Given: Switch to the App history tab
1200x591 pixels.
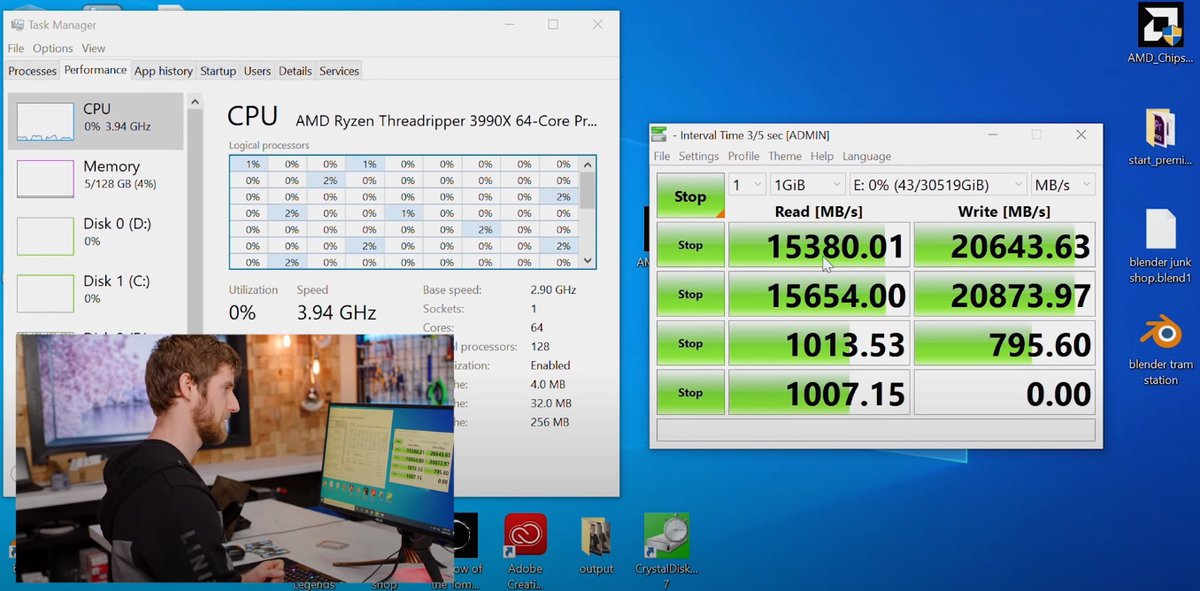Looking at the screenshot, I should pyautogui.click(x=163, y=71).
